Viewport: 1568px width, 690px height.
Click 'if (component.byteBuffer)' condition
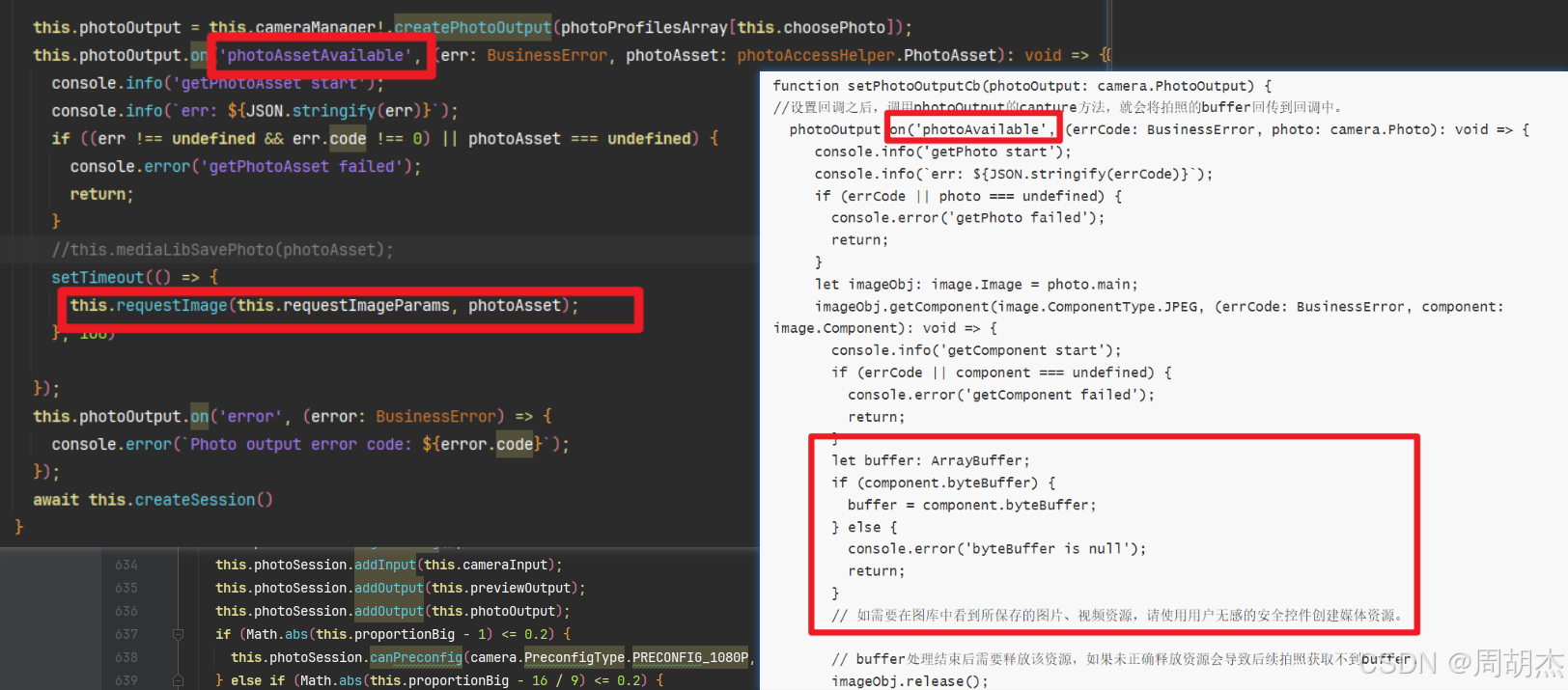[943, 483]
